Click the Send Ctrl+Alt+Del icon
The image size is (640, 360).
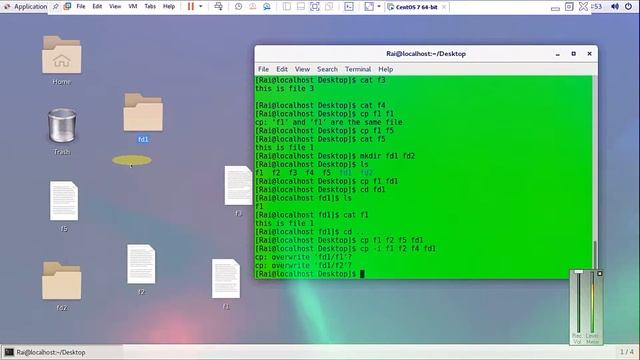click(218, 7)
